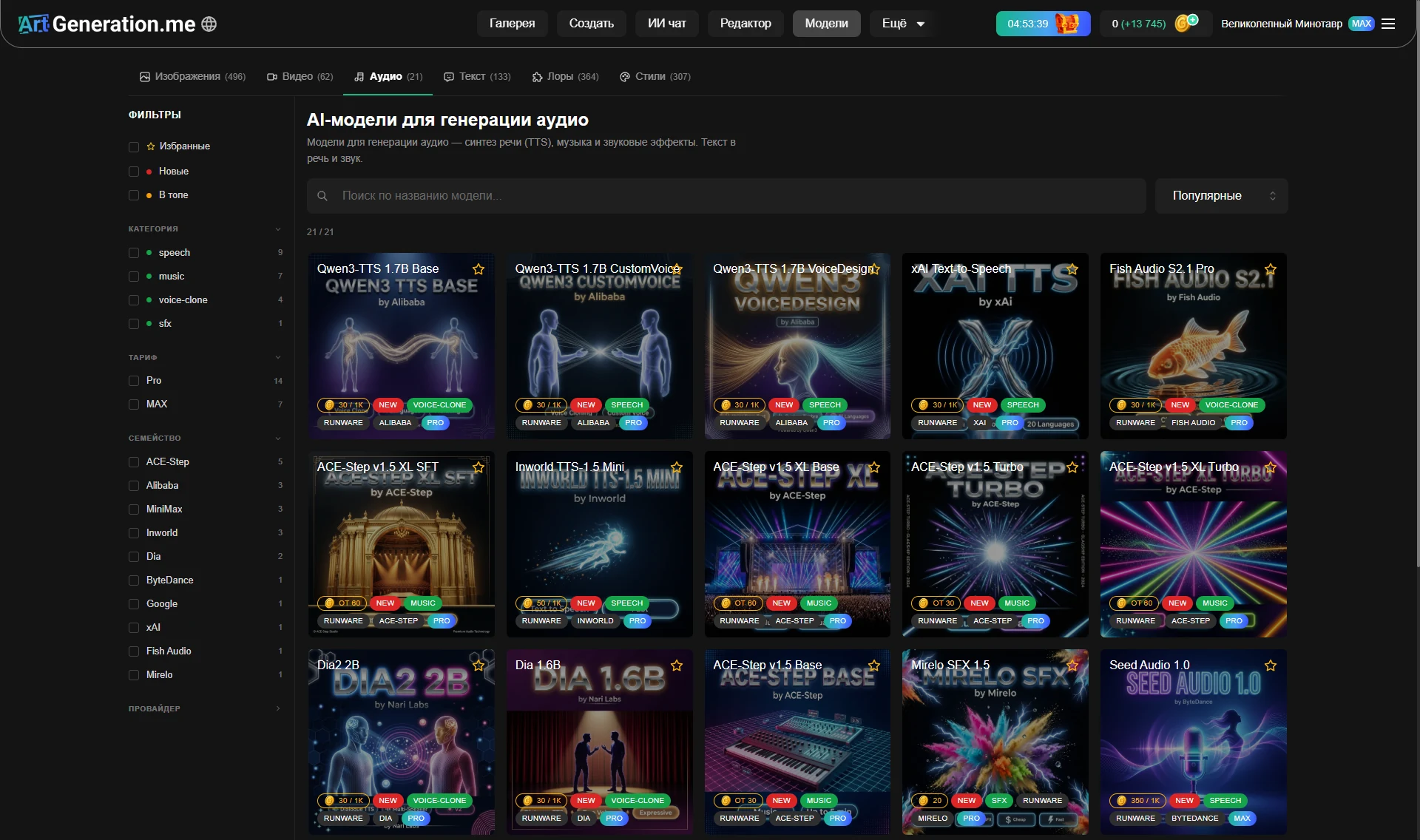Star the Seed Audio 1.0 model
The image size is (1420, 840).
(1271, 665)
